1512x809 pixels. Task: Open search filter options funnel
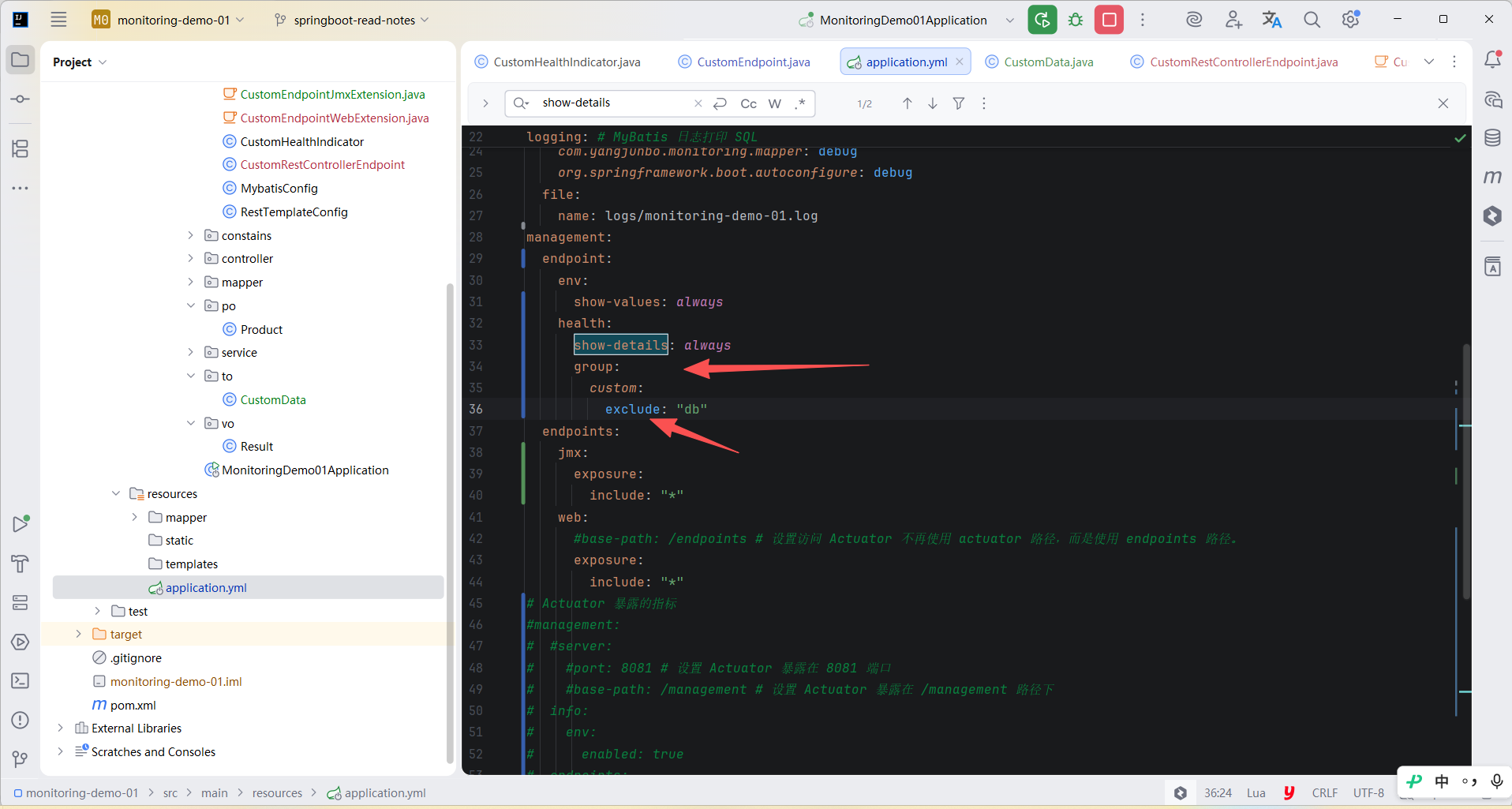coord(959,103)
